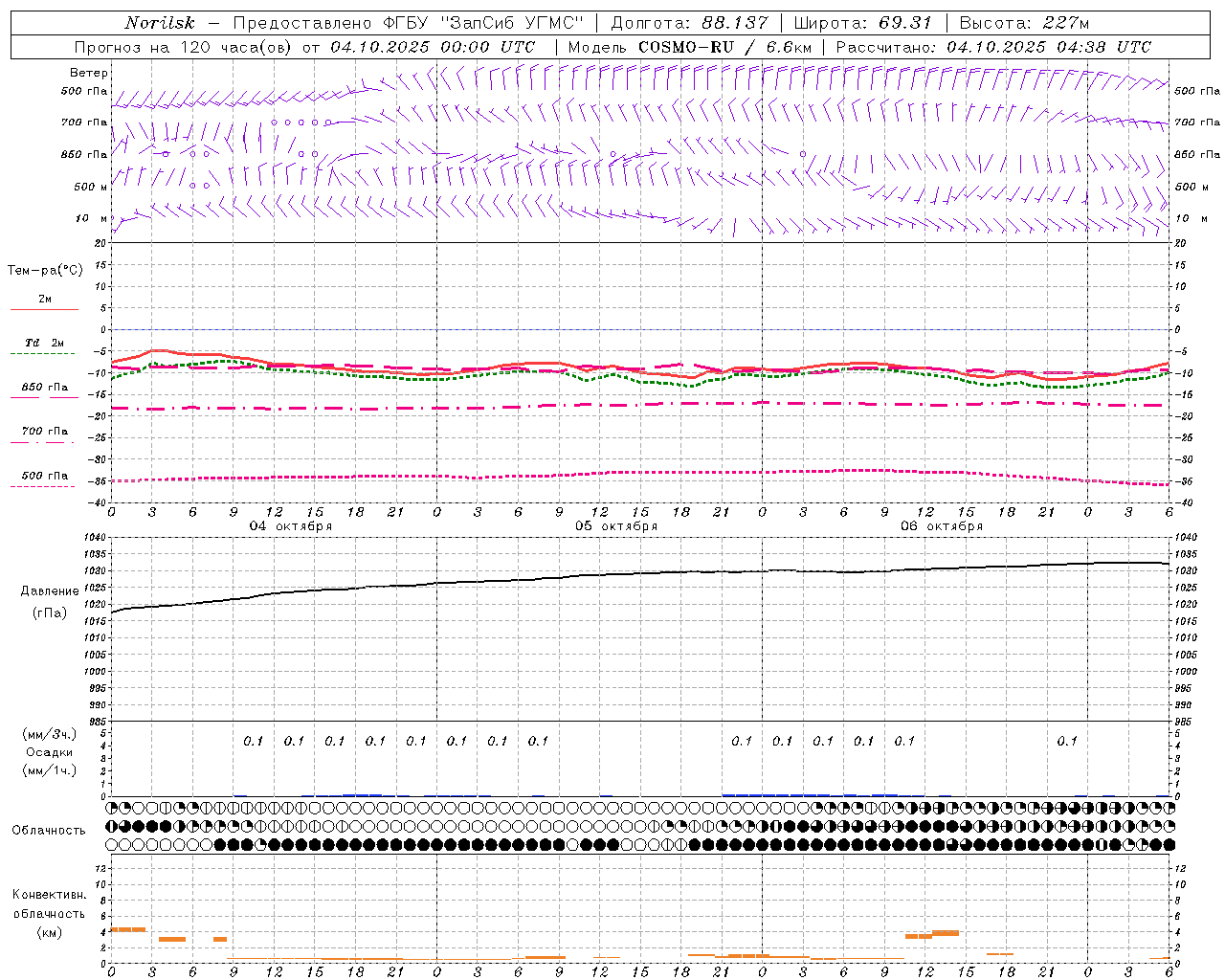Click 'Рассчитано: 04.10.2025 04:38 UTC' text

[x=993, y=47]
